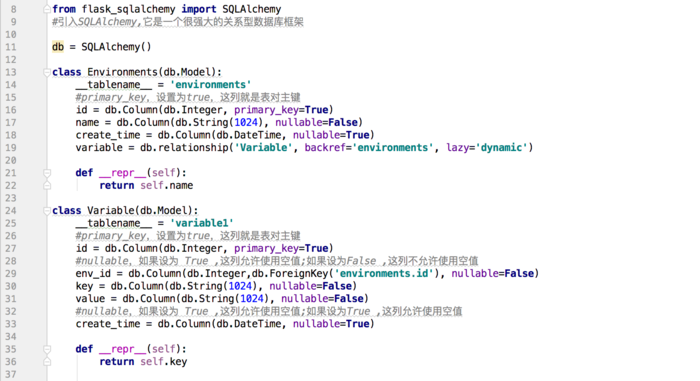Click 'variable' attribute name on line 19
This screenshot has width=700, height=381.
(x=99, y=147)
